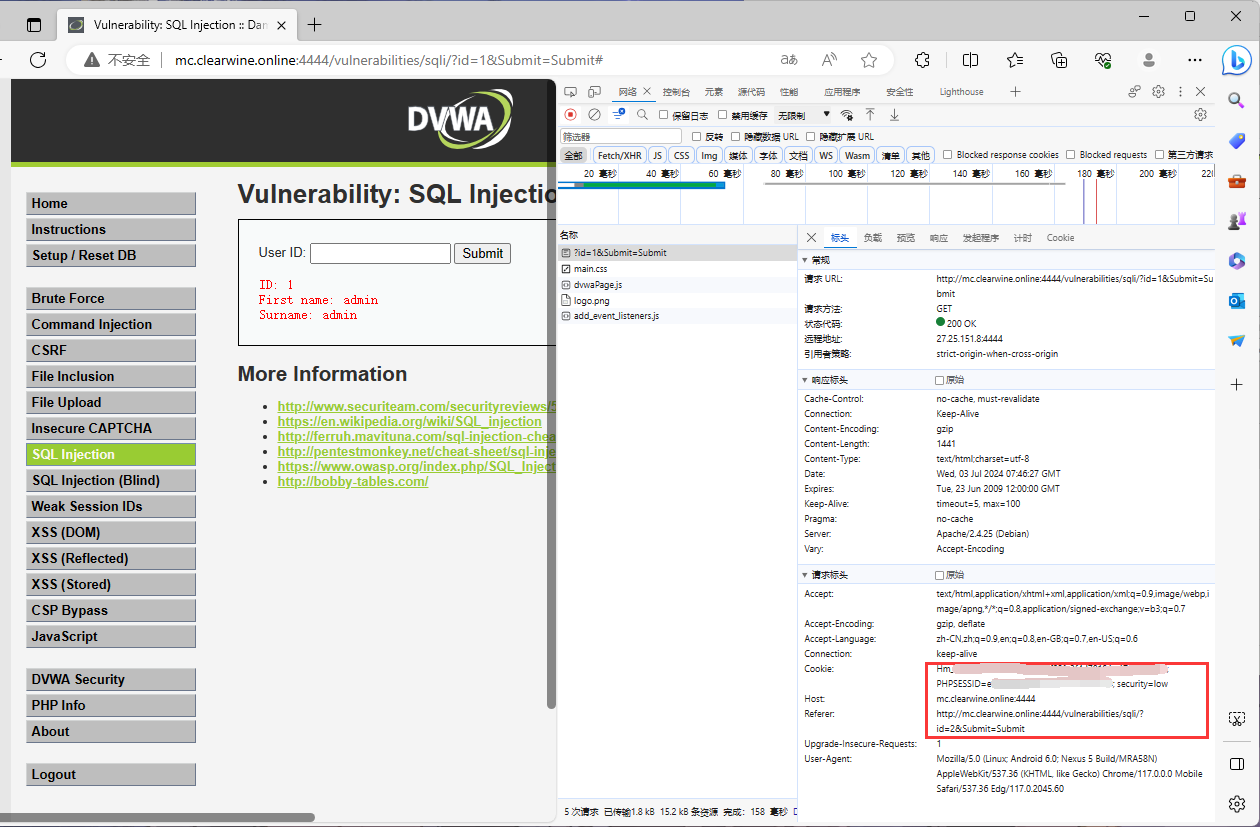The height and width of the screenshot is (827, 1260).
Task: Open the browser extensions puzzle icon
Action: point(923,60)
